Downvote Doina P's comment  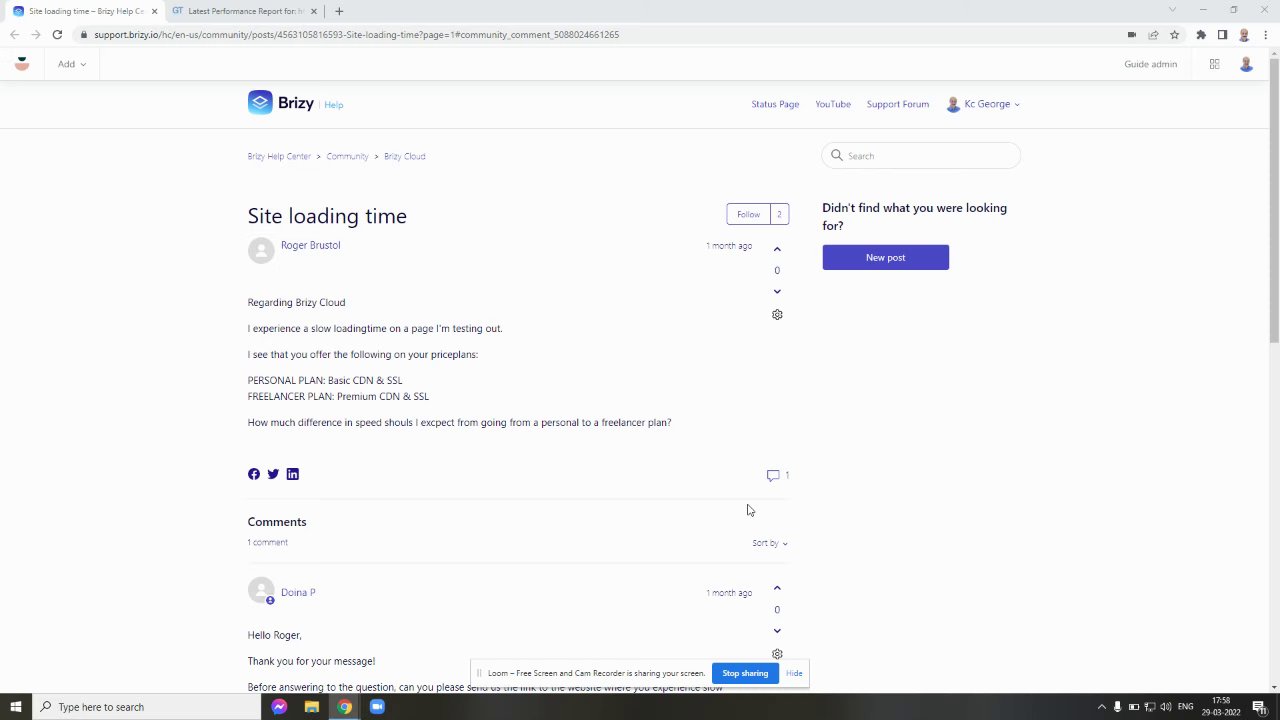click(x=777, y=631)
